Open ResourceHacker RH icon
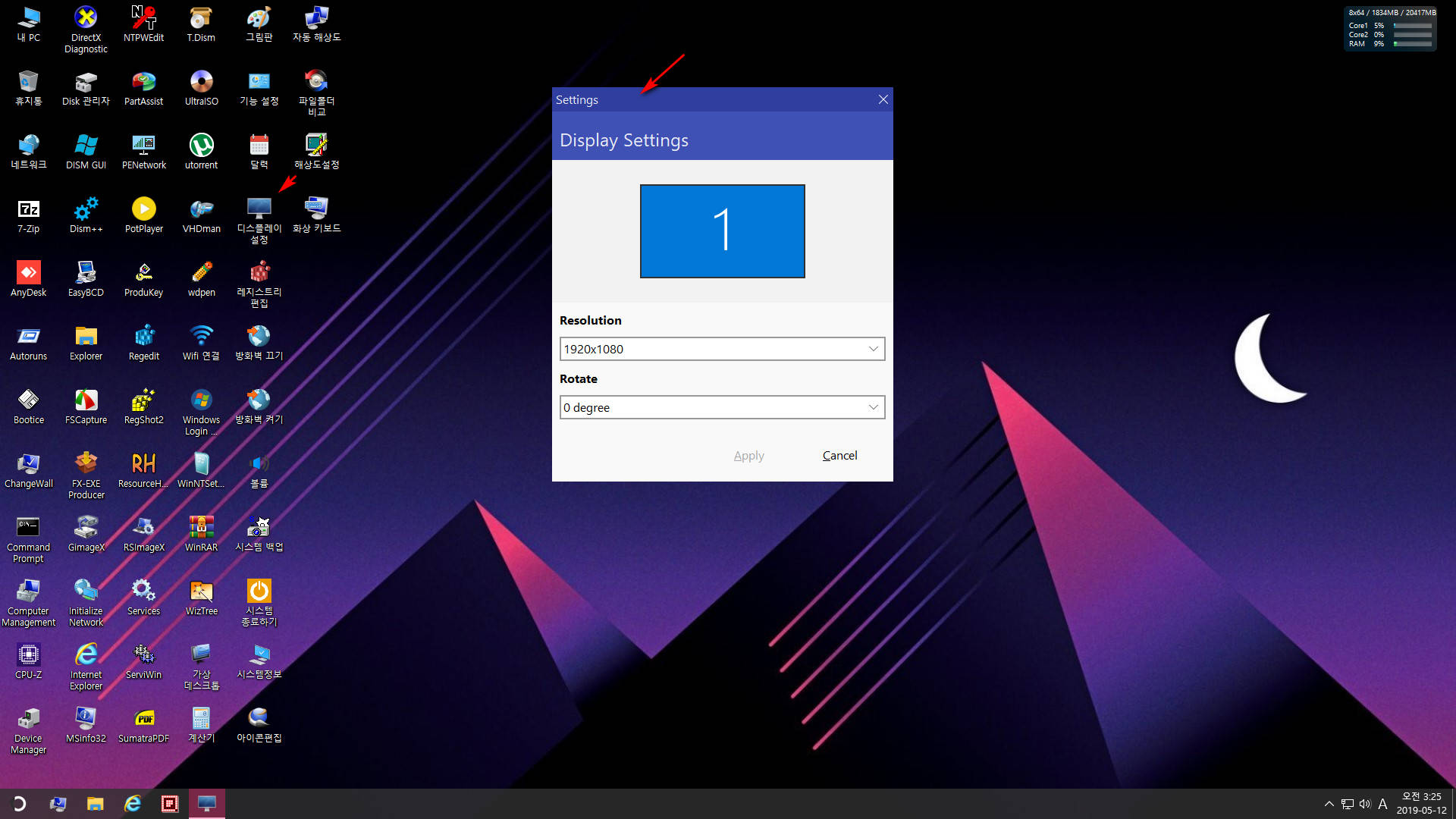Image resolution: width=1456 pixels, height=819 pixels. click(143, 469)
